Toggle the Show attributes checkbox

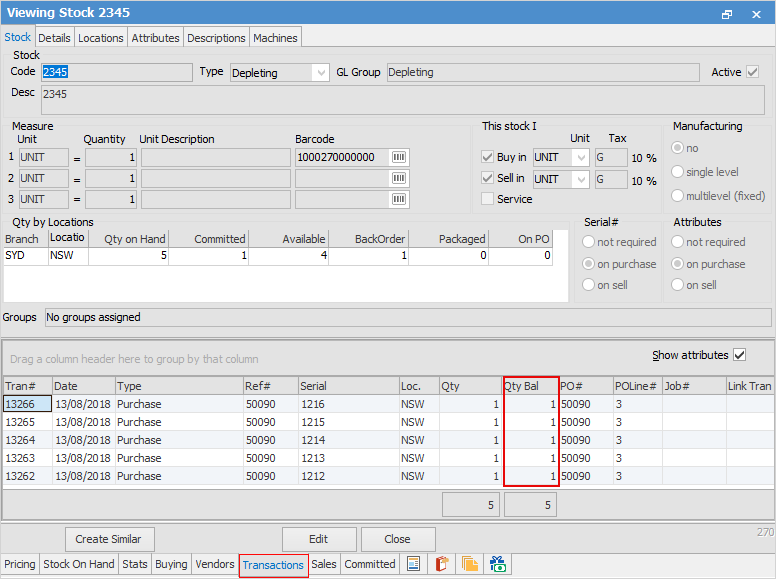point(740,355)
